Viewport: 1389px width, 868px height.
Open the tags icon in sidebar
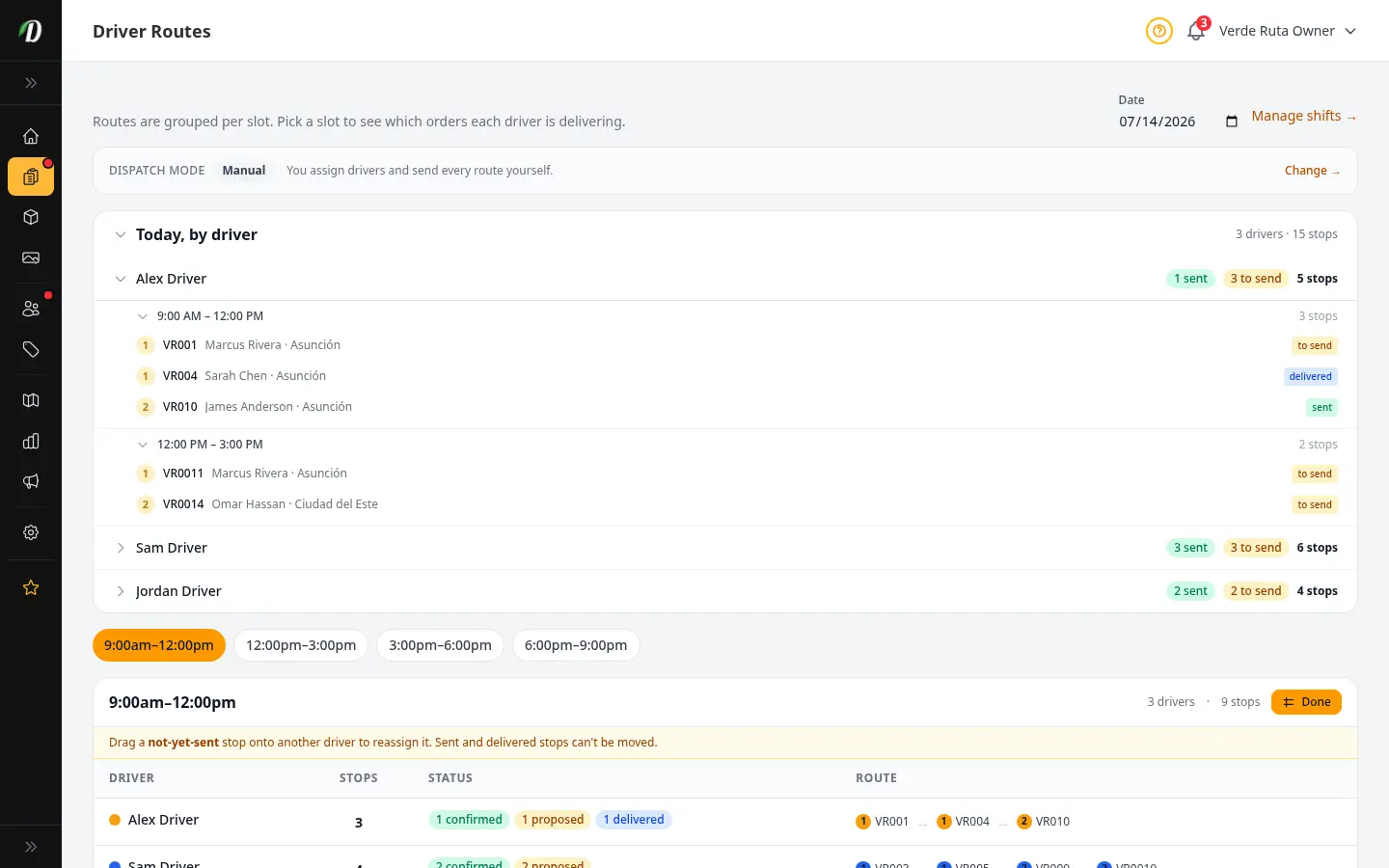[31, 349]
